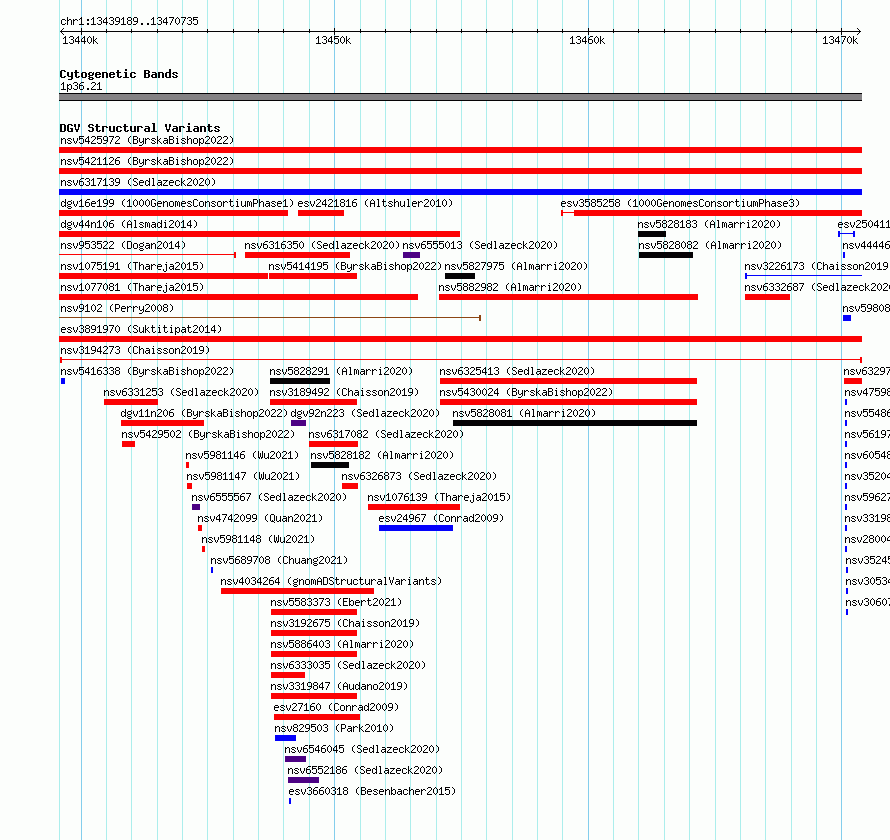Select nsv5416338 (ByrskaBishop2022) label

[x=147, y=371]
